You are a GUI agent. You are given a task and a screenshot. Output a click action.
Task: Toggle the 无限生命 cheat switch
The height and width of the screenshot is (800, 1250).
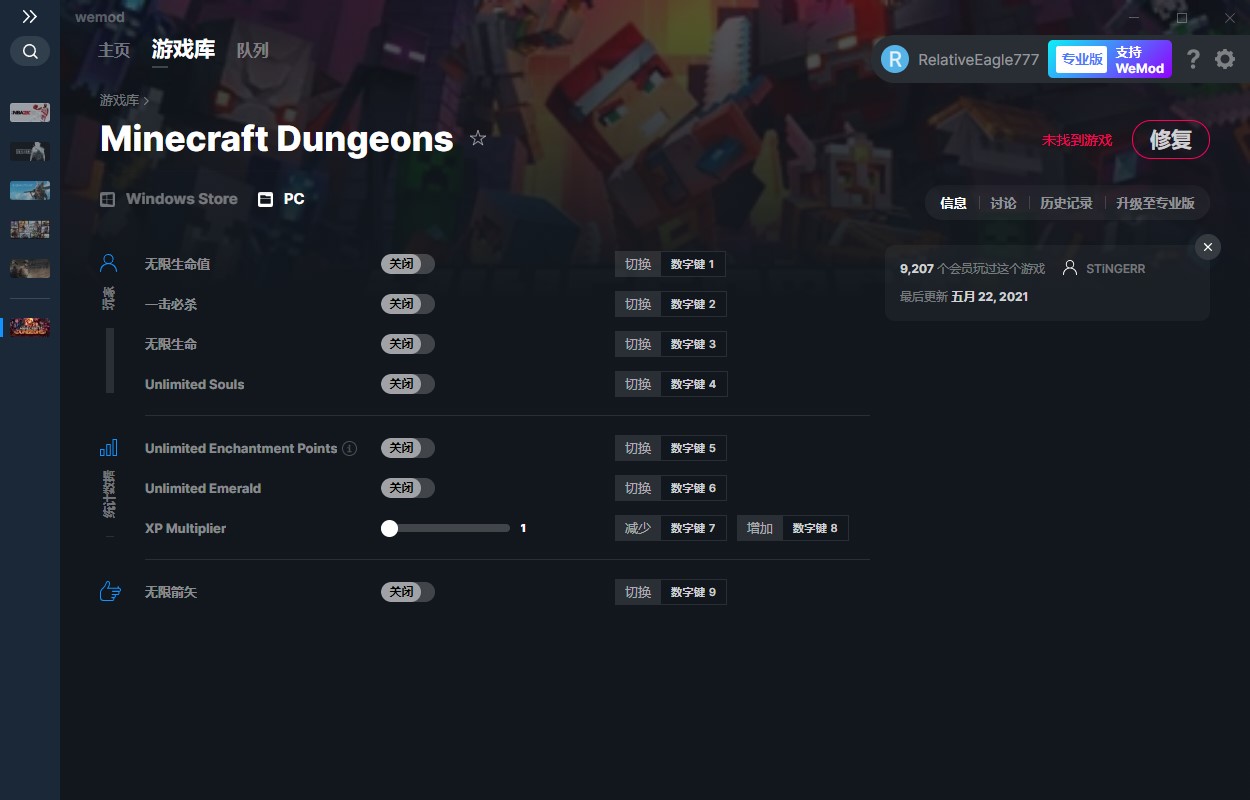[408, 344]
